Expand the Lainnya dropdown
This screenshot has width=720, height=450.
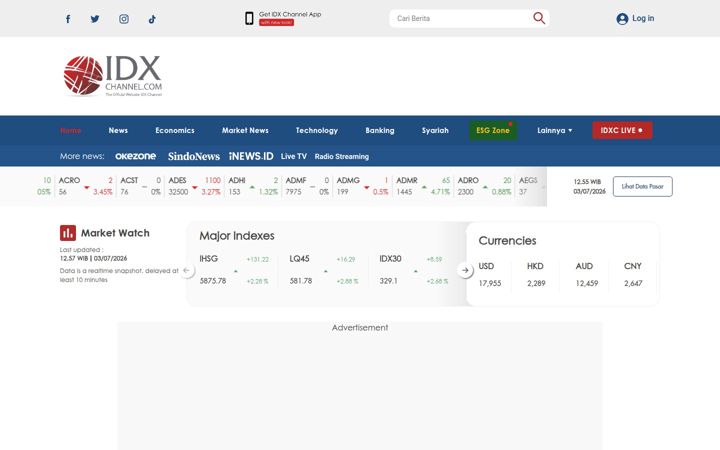555,130
